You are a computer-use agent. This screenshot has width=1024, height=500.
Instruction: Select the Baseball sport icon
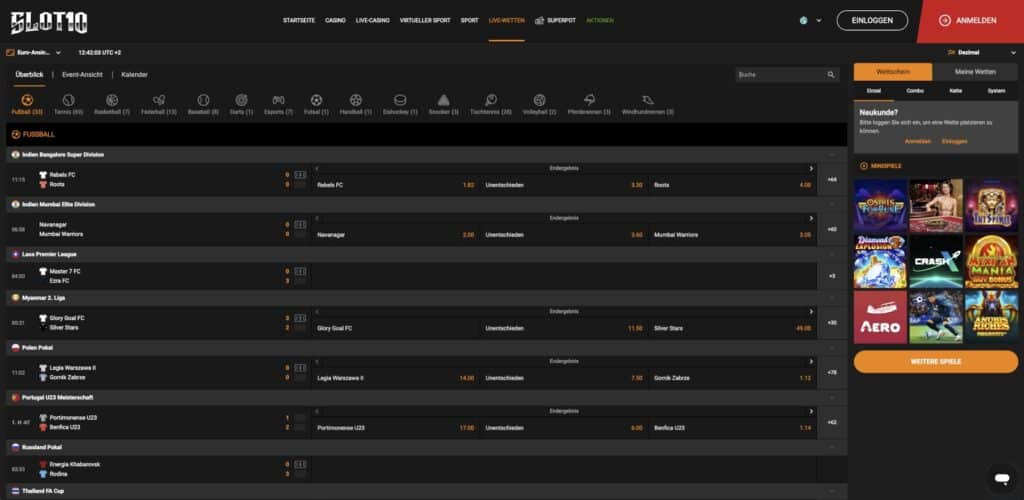coord(203,101)
